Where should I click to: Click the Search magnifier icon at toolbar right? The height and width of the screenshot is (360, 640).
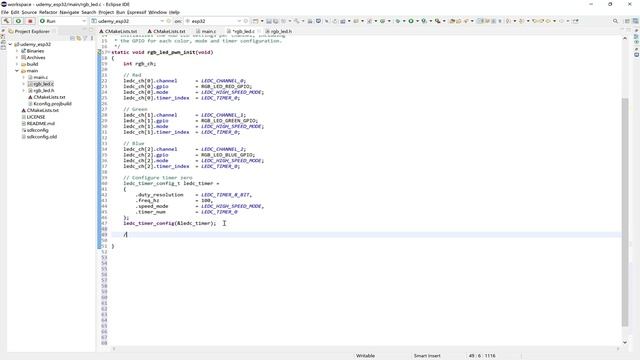pos(615,21)
